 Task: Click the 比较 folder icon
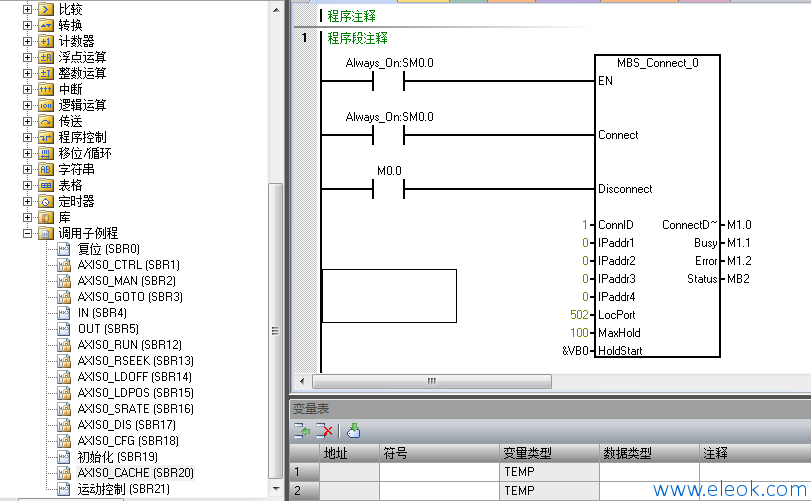point(46,9)
